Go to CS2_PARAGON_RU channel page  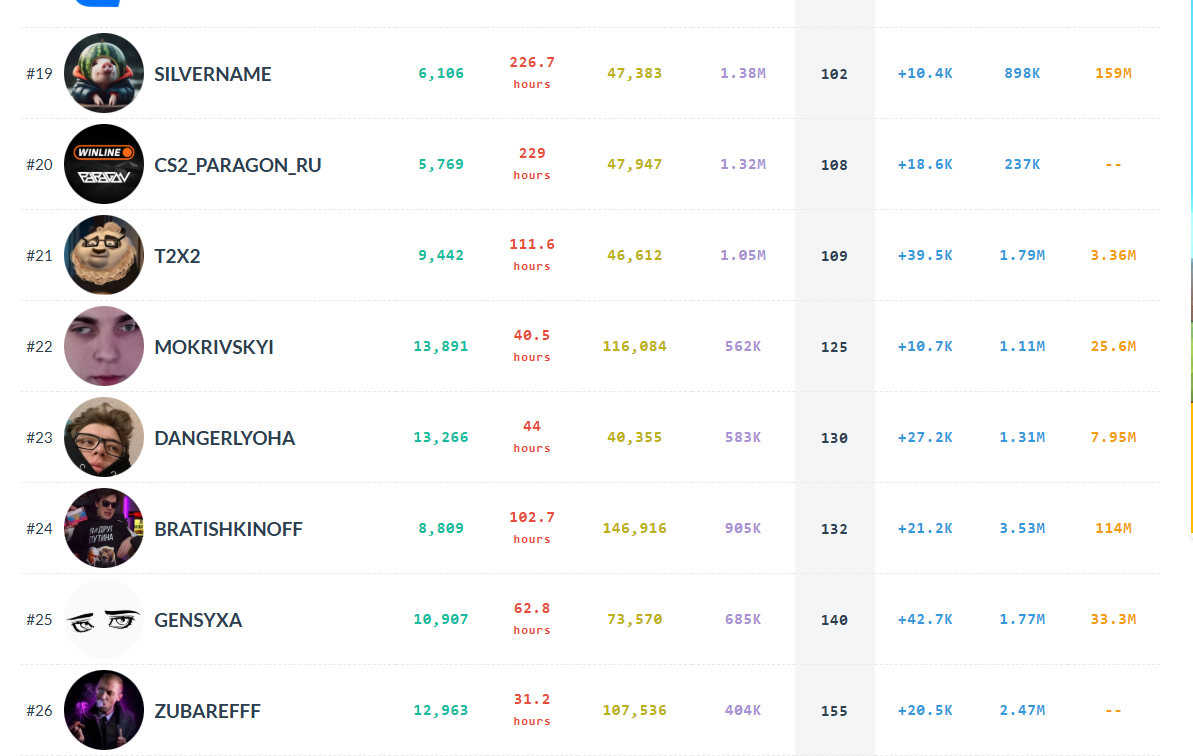tap(237, 165)
